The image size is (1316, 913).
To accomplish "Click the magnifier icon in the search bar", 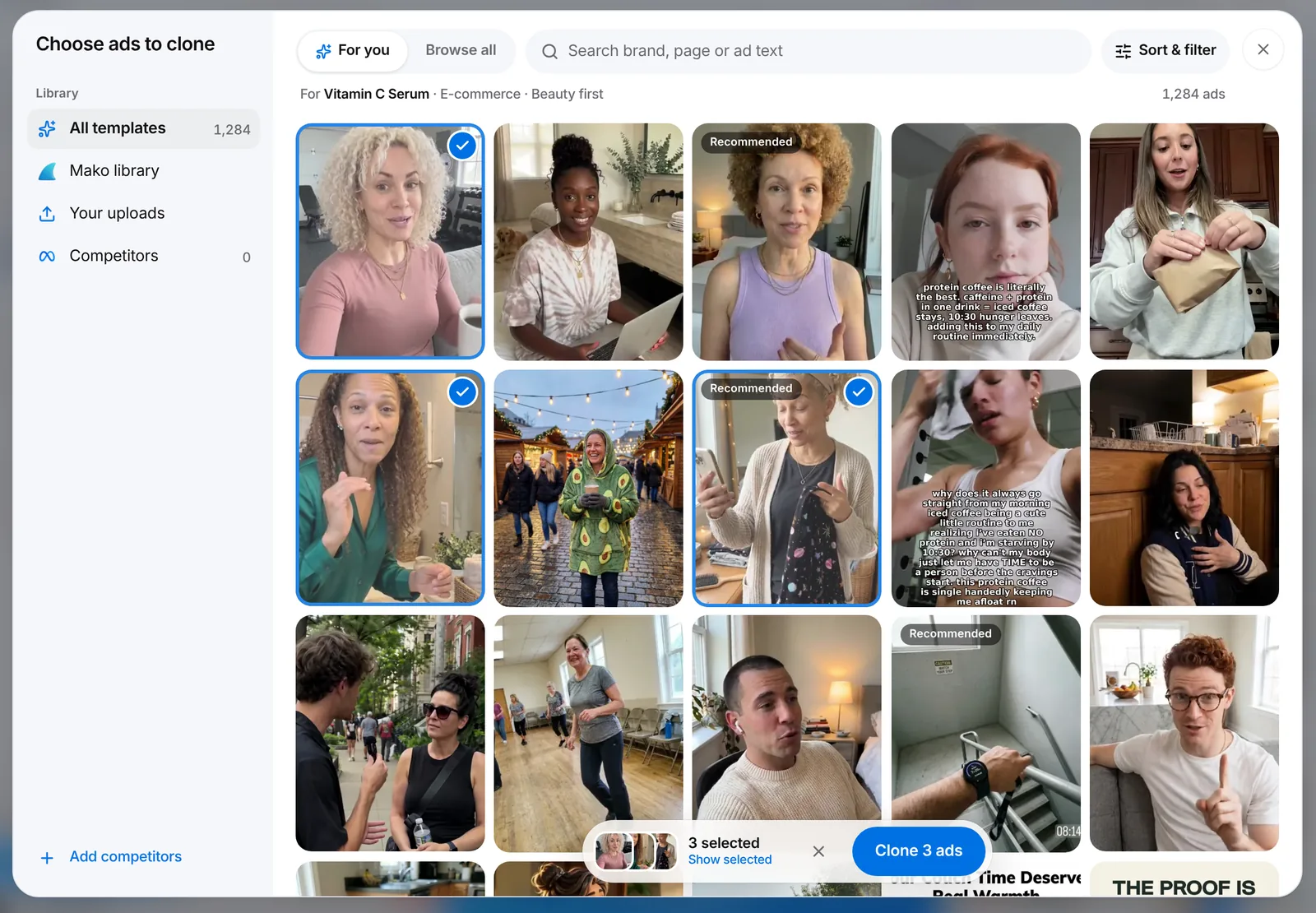I will (549, 51).
